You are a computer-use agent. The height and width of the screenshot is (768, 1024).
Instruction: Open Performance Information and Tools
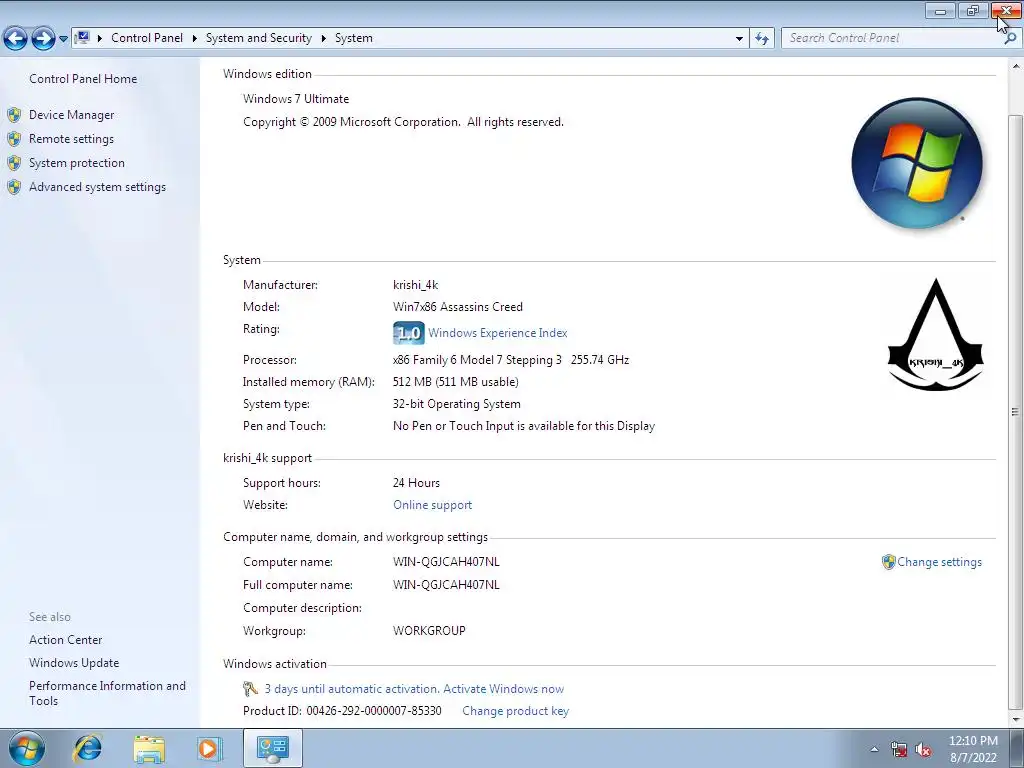pyautogui.click(x=107, y=694)
